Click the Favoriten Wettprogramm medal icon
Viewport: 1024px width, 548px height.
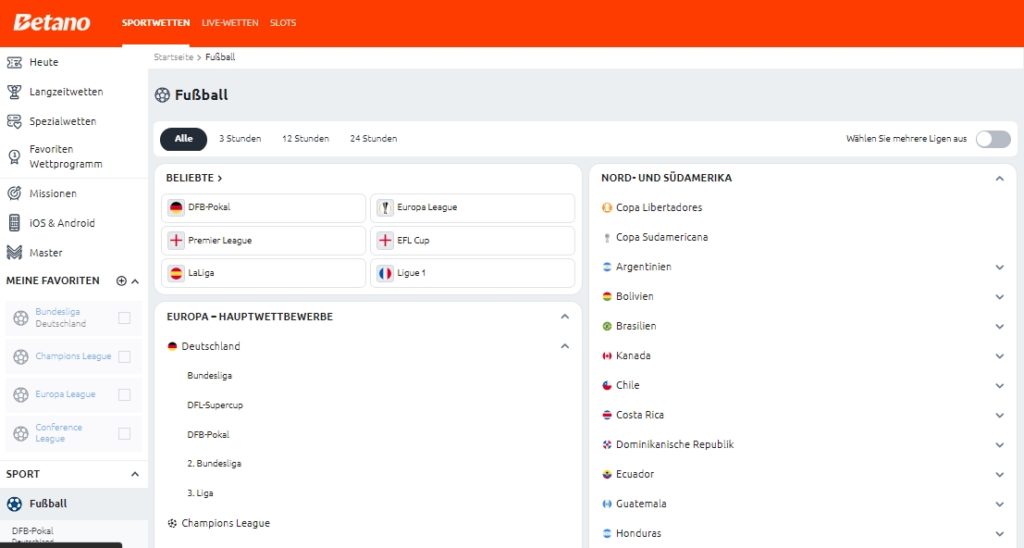(14, 157)
